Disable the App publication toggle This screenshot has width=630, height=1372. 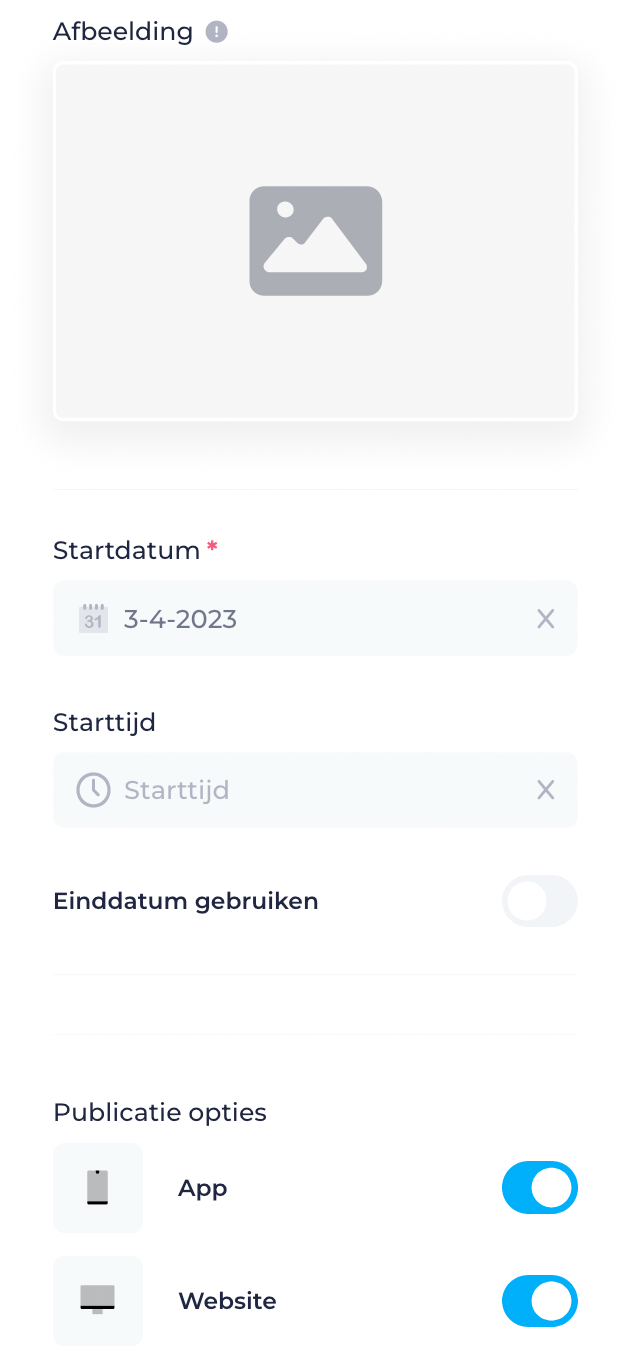click(x=540, y=1187)
